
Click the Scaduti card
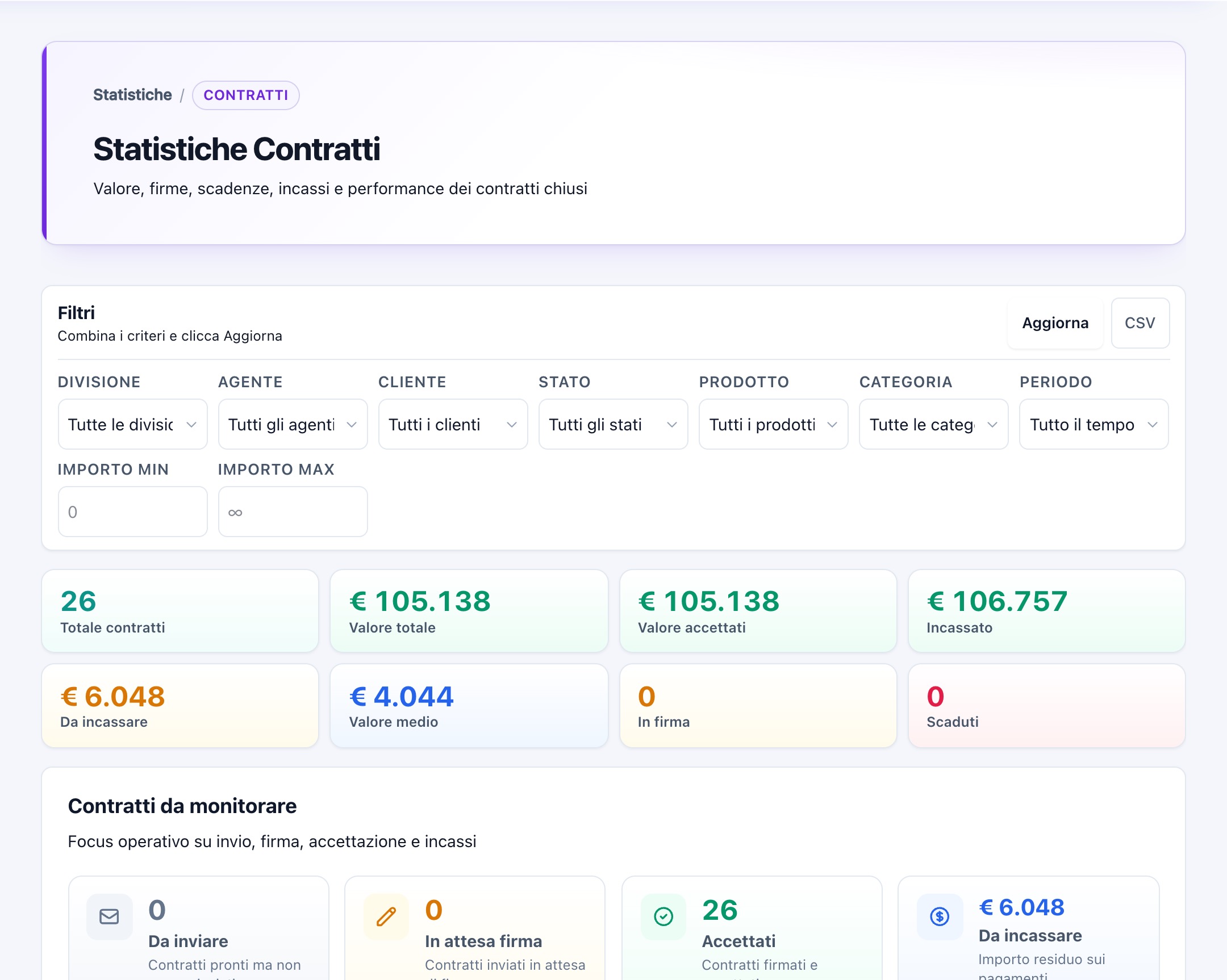click(x=1046, y=706)
